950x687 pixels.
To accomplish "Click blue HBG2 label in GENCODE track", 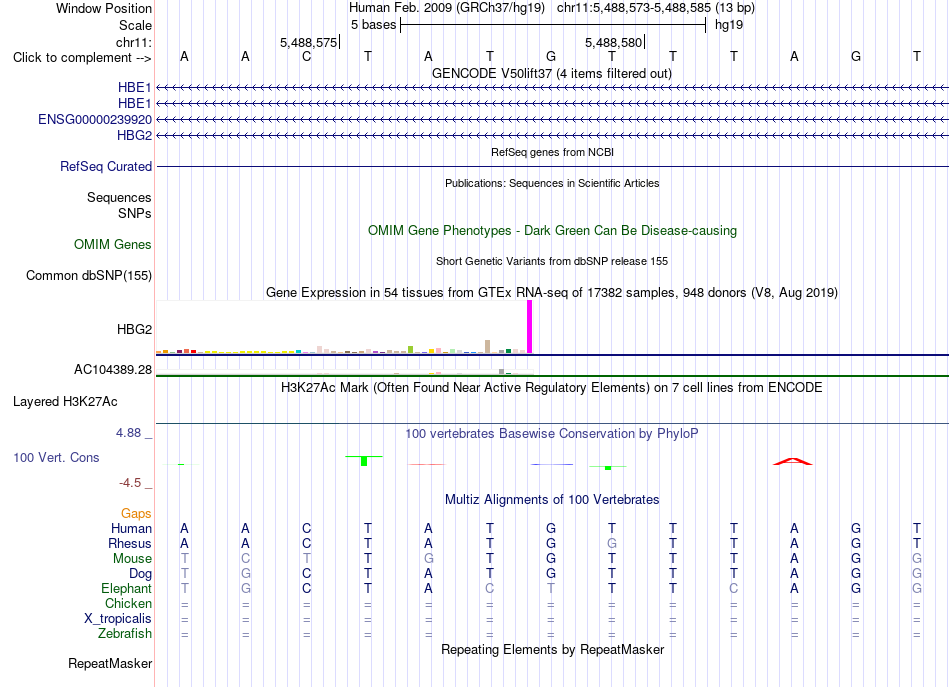I will click(134, 135).
